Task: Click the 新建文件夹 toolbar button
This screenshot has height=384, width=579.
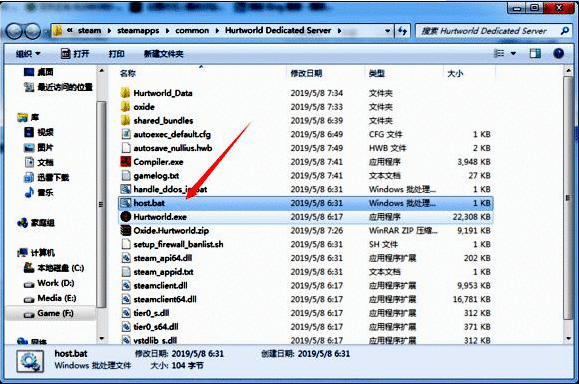Action: [163, 54]
